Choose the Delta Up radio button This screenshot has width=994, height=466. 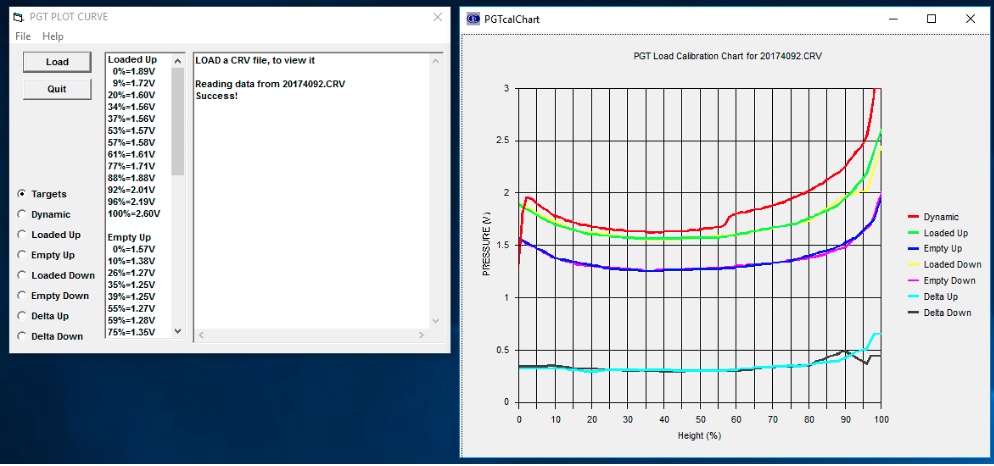point(23,316)
